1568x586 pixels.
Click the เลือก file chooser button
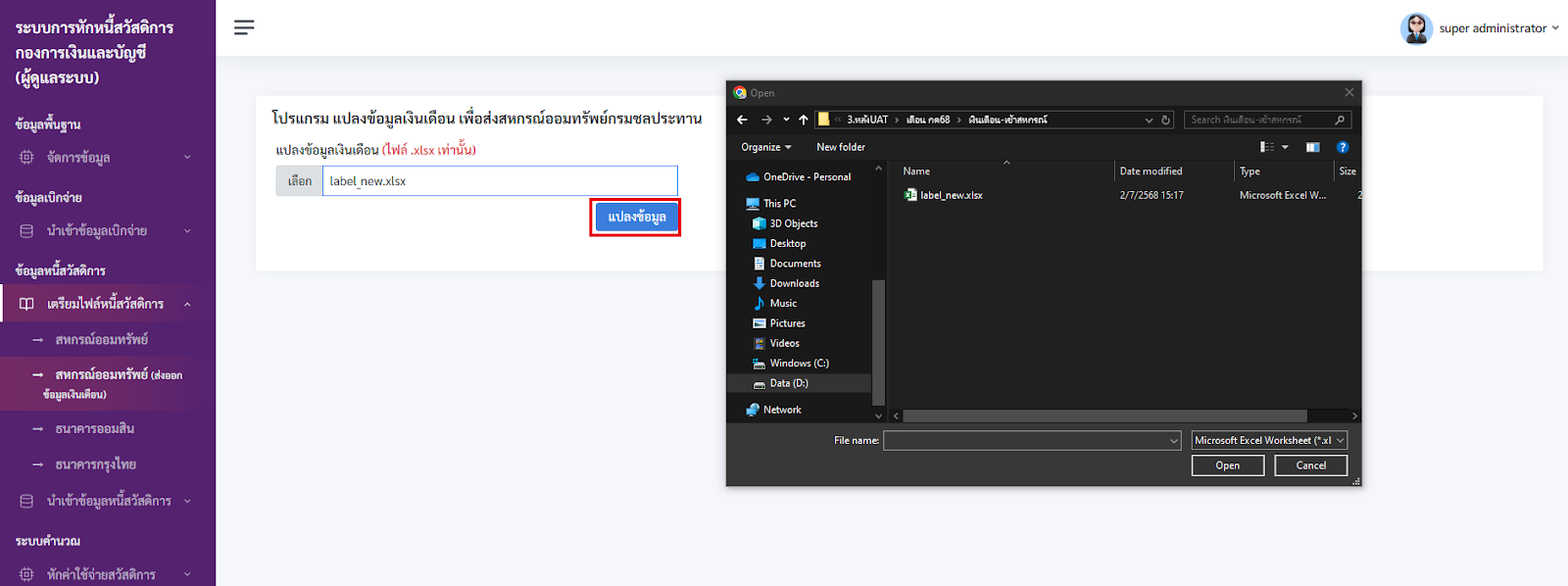pos(300,181)
